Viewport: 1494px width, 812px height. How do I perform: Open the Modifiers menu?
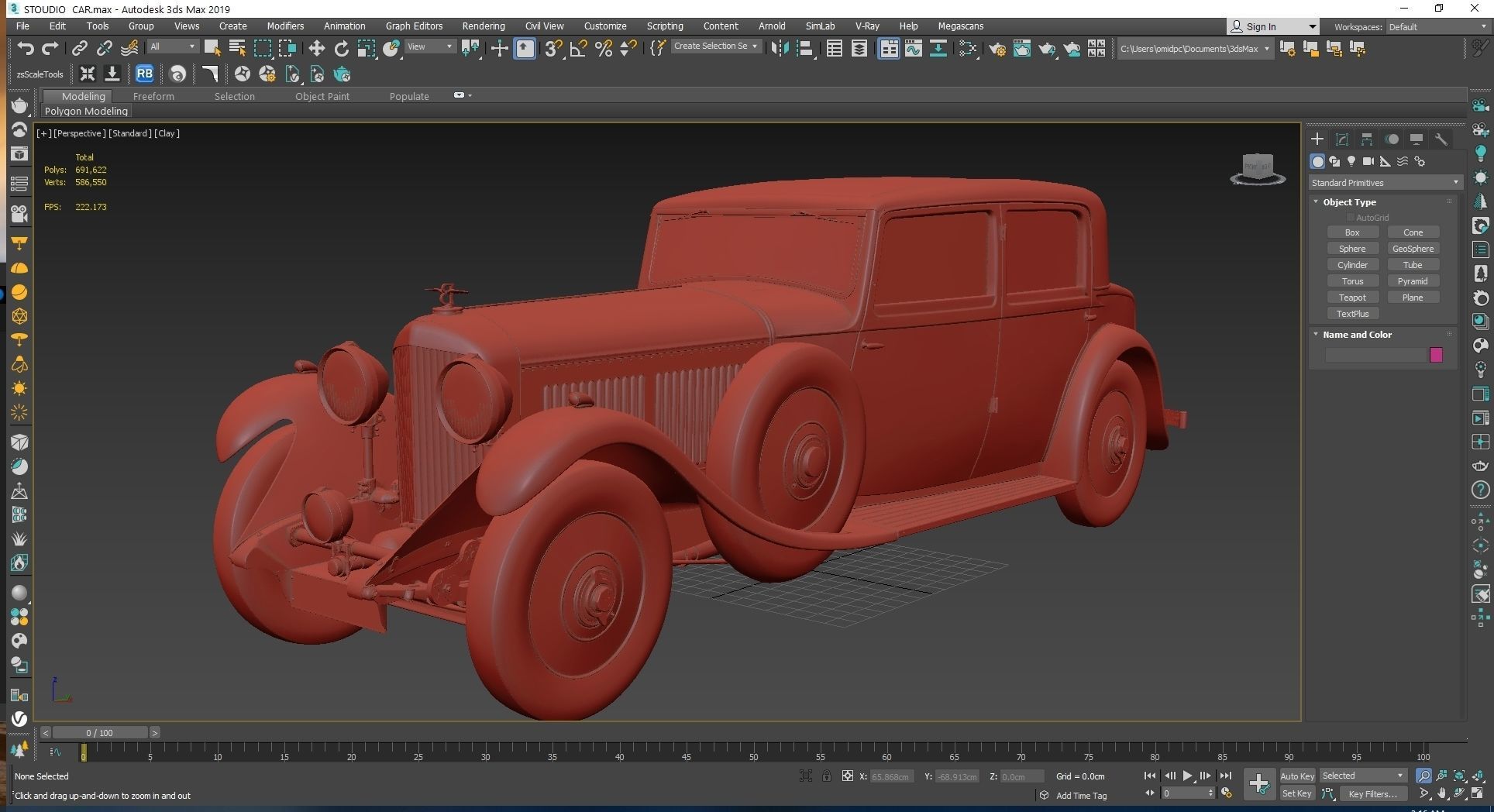pos(285,26)
